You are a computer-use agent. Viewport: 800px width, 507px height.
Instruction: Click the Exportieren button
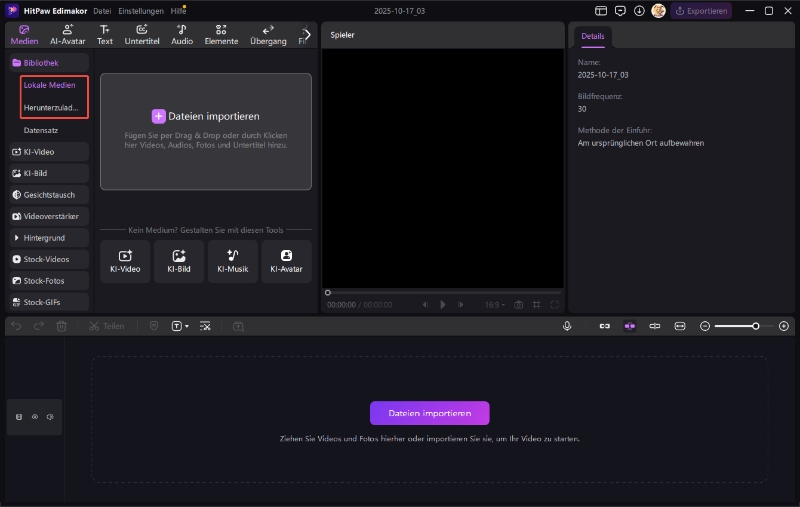(x=701, y=11)
